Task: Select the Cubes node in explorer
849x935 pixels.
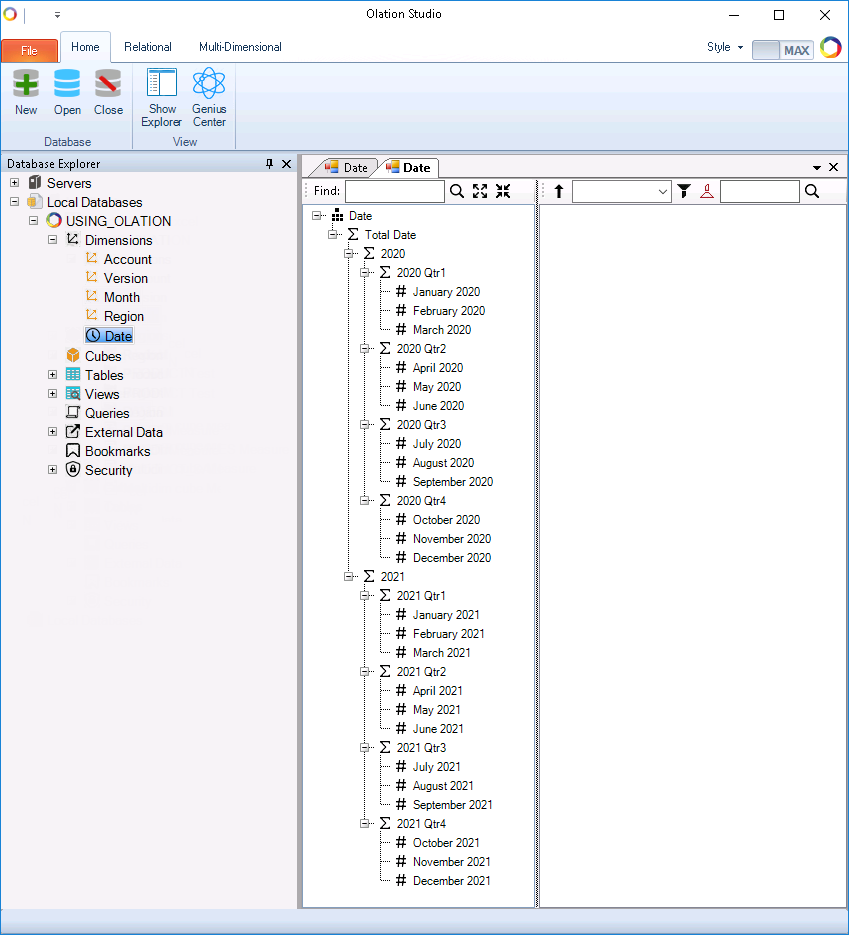Action: tap(103, 356)
